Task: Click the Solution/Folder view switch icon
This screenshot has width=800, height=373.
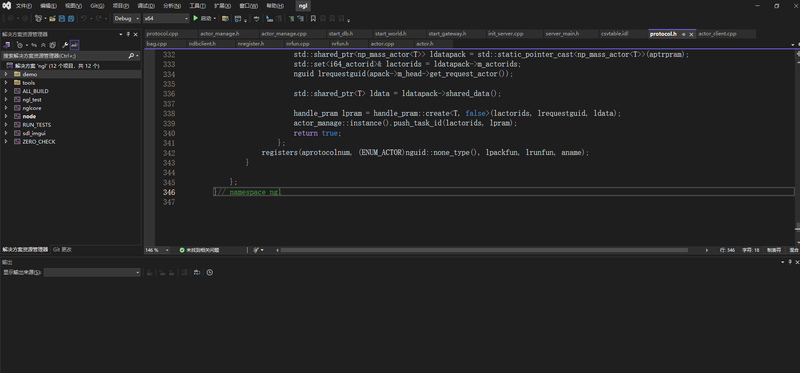Action: (7, 45)
